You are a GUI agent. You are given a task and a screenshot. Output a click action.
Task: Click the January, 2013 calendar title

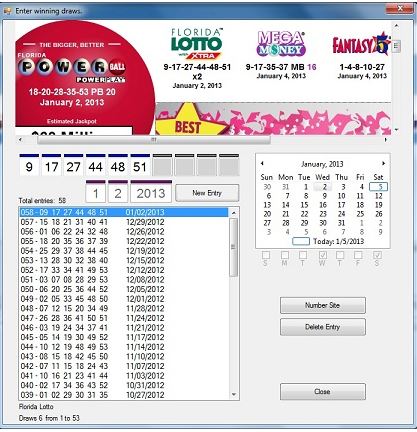point(322,164)
